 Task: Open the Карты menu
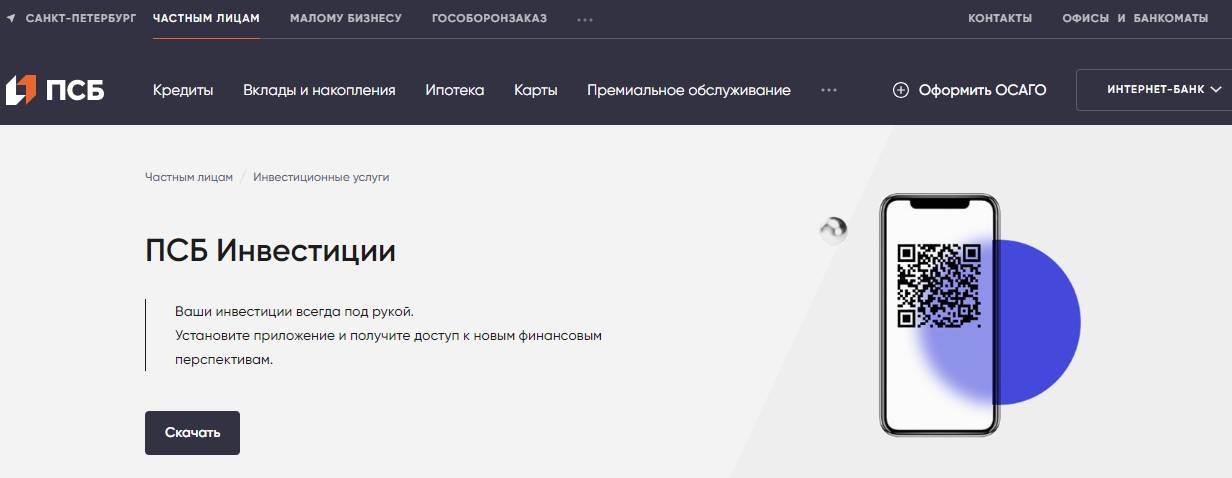click(x=536, y=90)
